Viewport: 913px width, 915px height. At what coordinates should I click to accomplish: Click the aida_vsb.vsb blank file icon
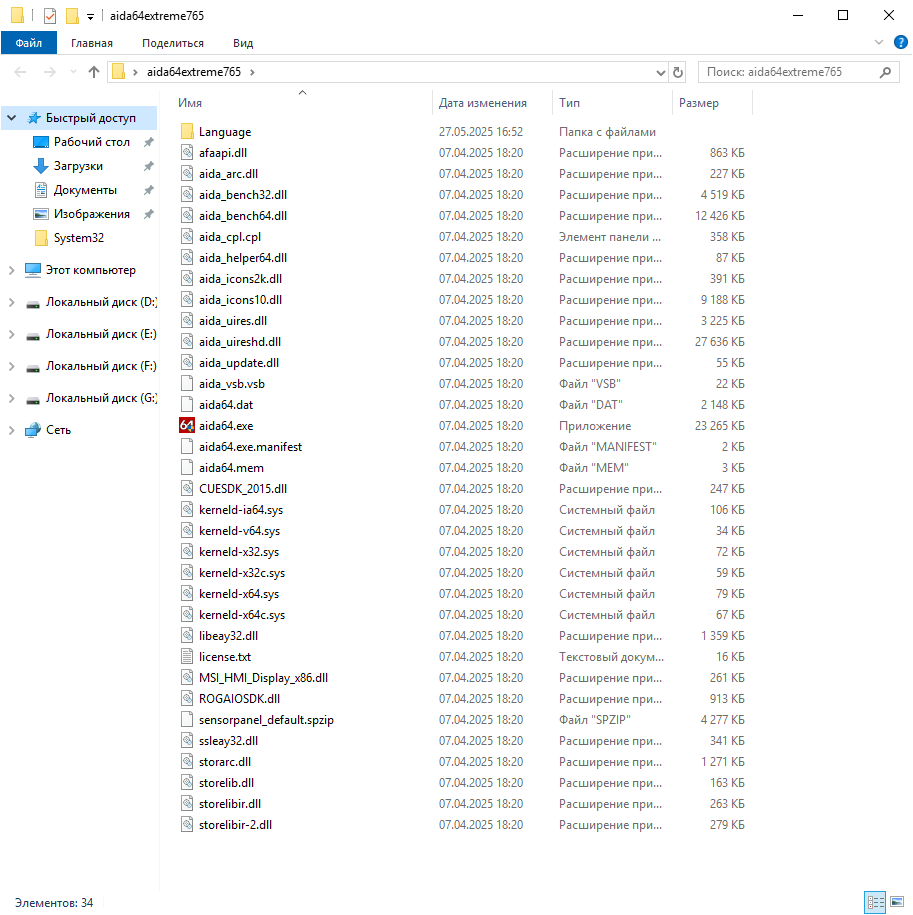point(187,384)
